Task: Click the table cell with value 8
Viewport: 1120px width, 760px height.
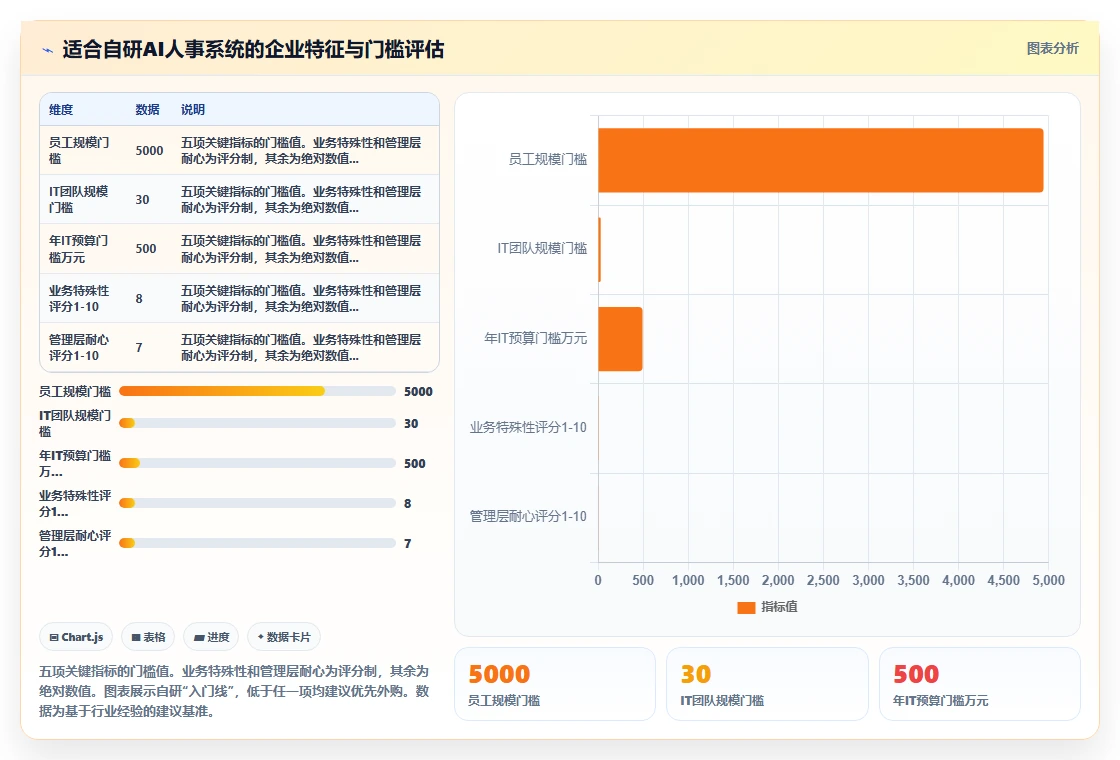Action: (139, 299)
